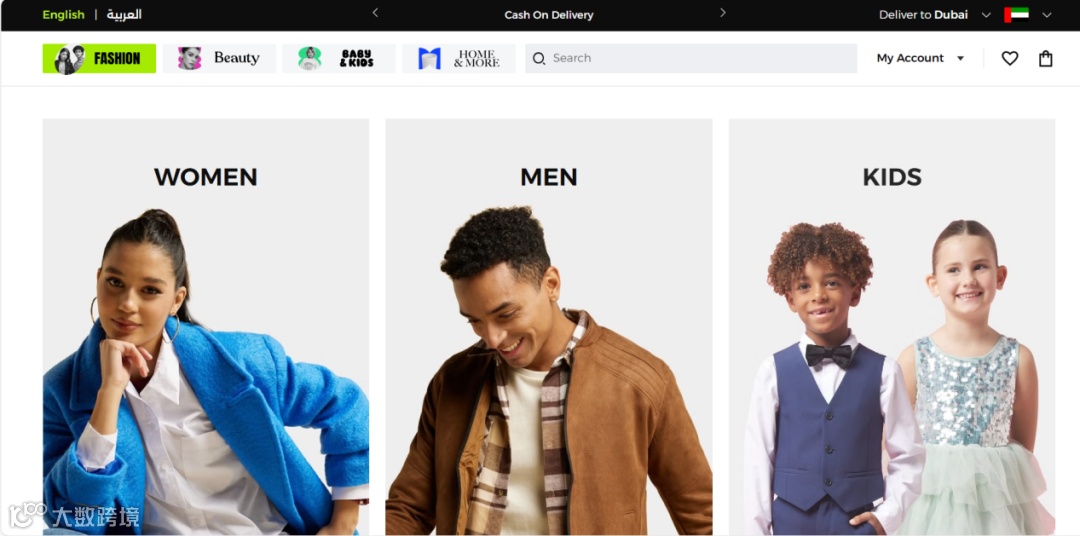Screen dimensions: 1080x536
Task: Switch the site language to Arabic
Action: (x=124, y=14)
